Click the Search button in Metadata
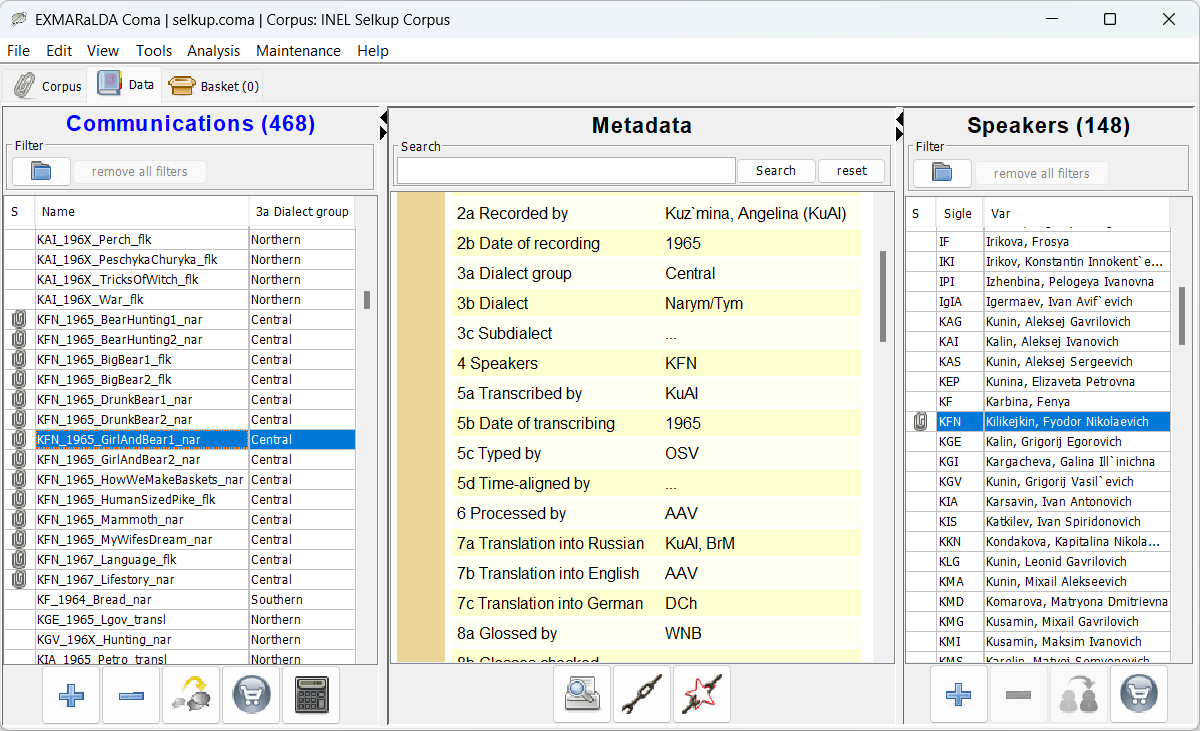 coord(776,171)
